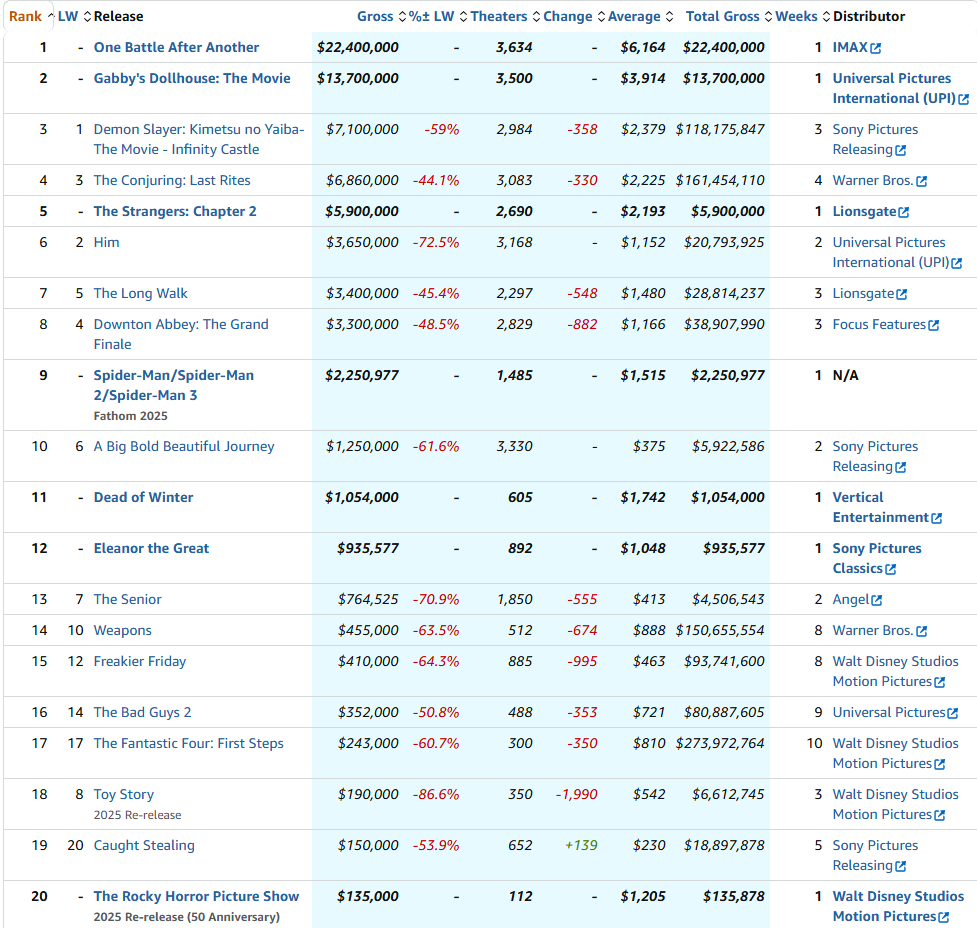Click external icon in The Long Walk row
Viewport: 977px width, 928px height.
pos(902,295)
